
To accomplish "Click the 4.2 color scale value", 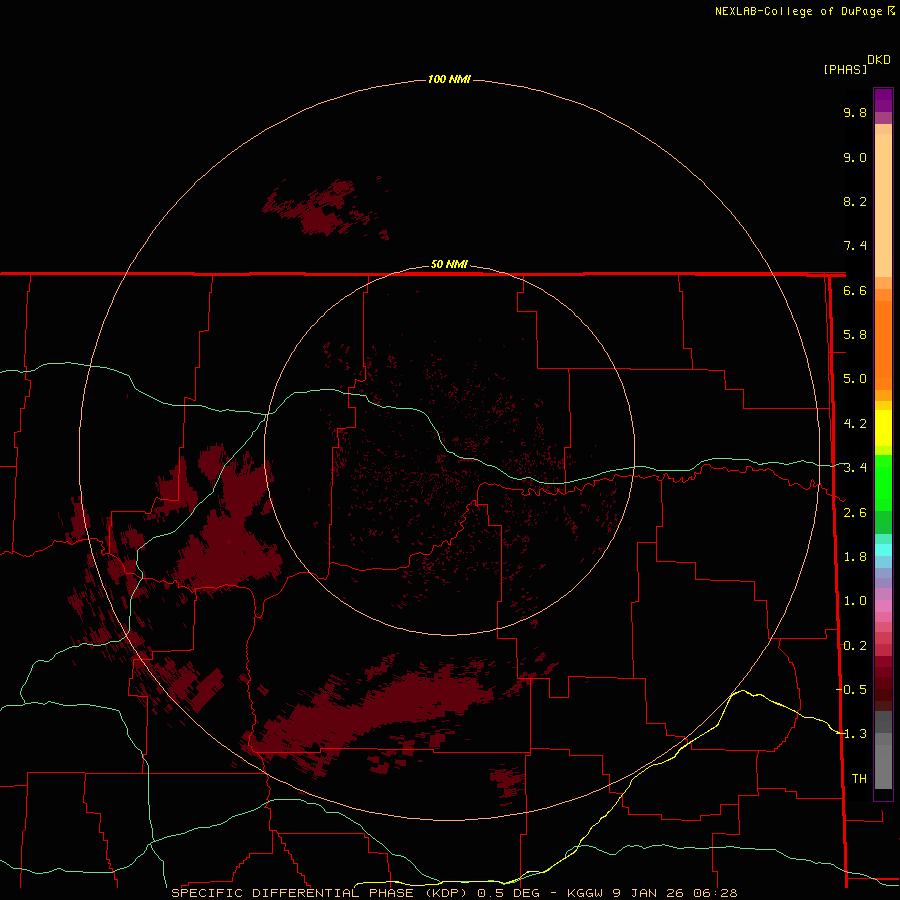I will pos(855,424).
